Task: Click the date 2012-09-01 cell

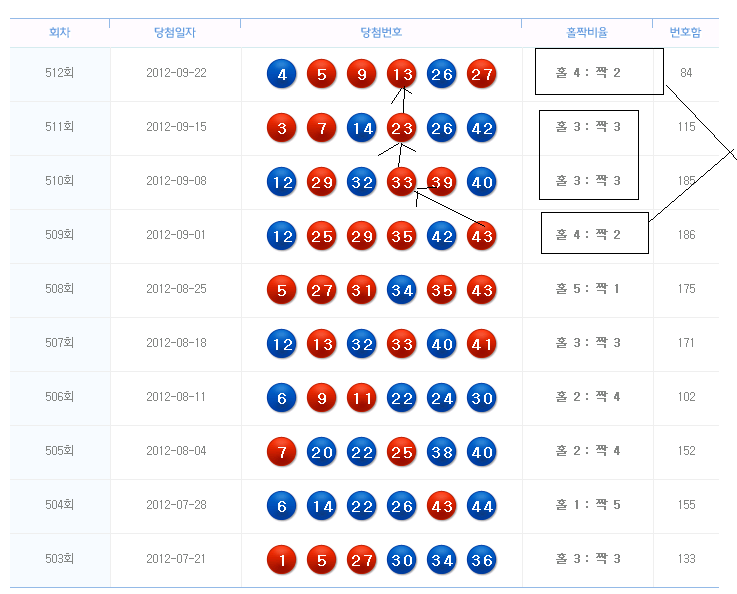Action: pos(176,235)
